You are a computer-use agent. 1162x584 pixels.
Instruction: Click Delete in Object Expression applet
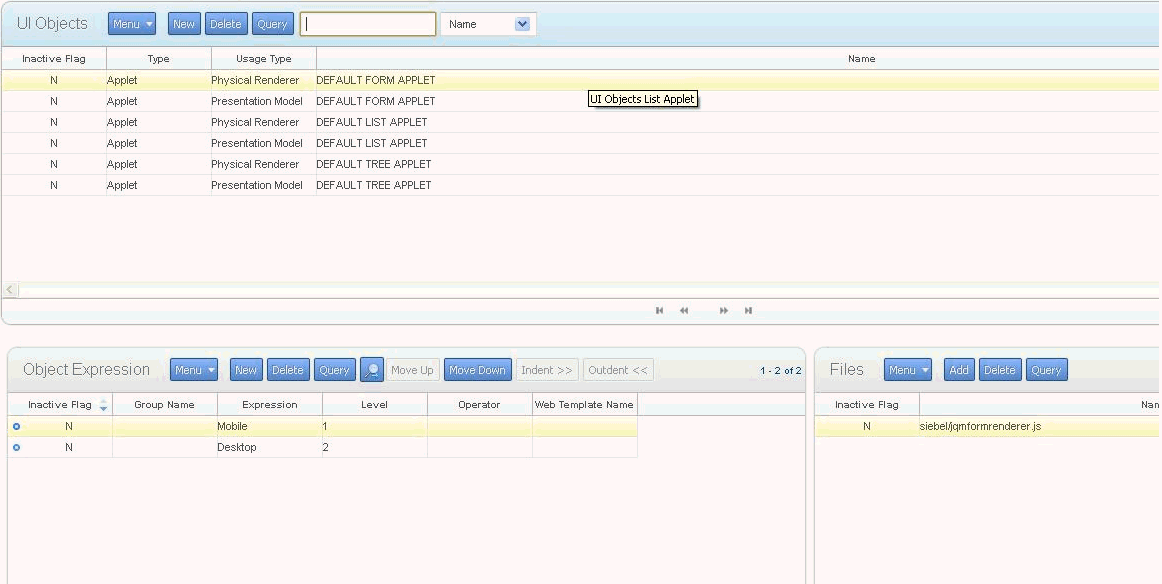point(288,370)
